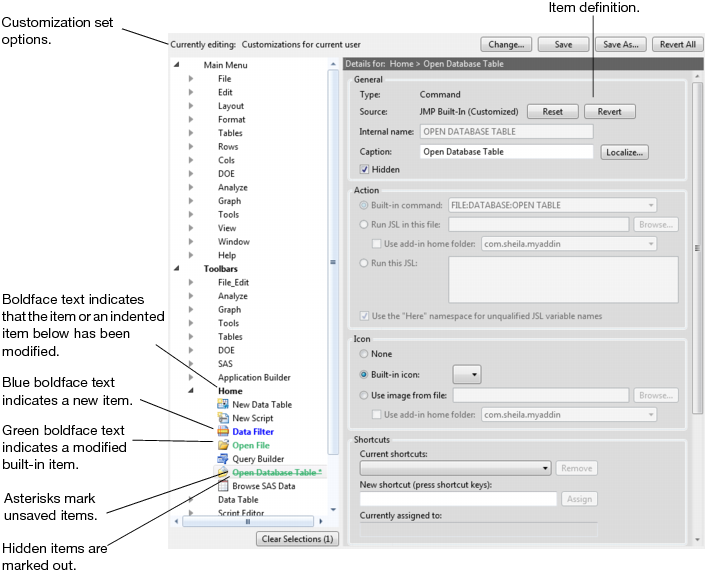Click the Save As... button
This screenshot has height=576, width=707.
point(620,45)
